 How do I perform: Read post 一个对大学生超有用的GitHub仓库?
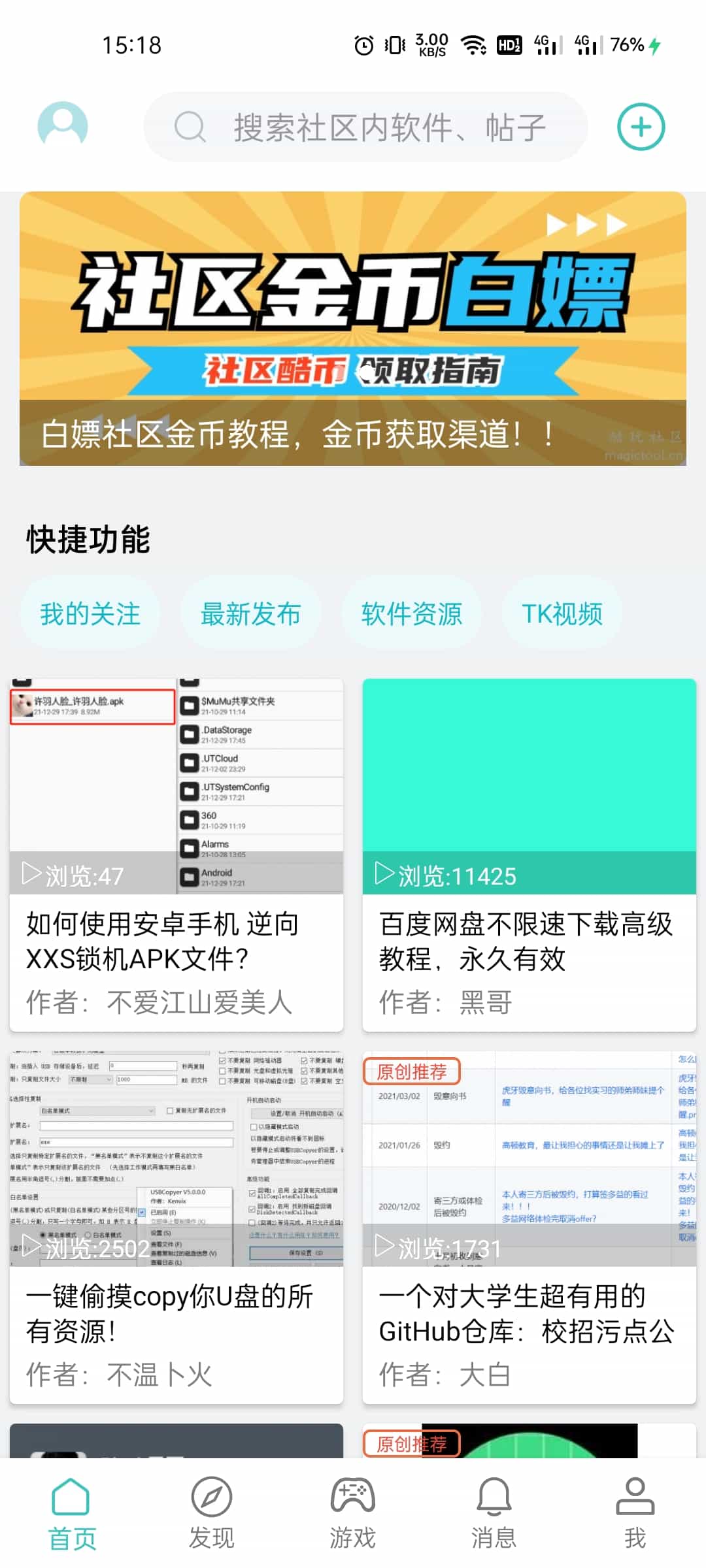[526, 1314]
